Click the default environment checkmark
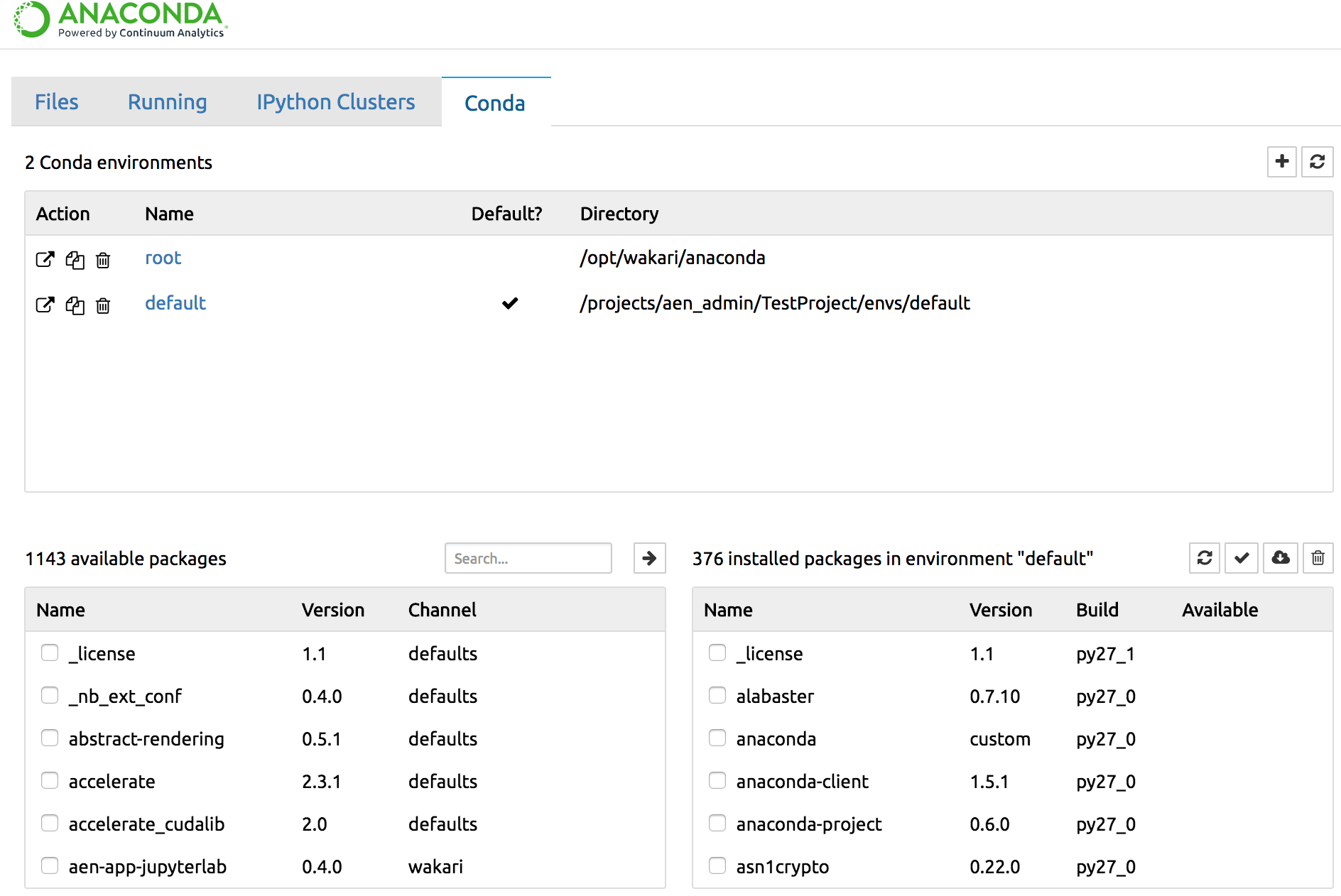Viewport: 1341px width, 896px height. (x=510, y=303)
